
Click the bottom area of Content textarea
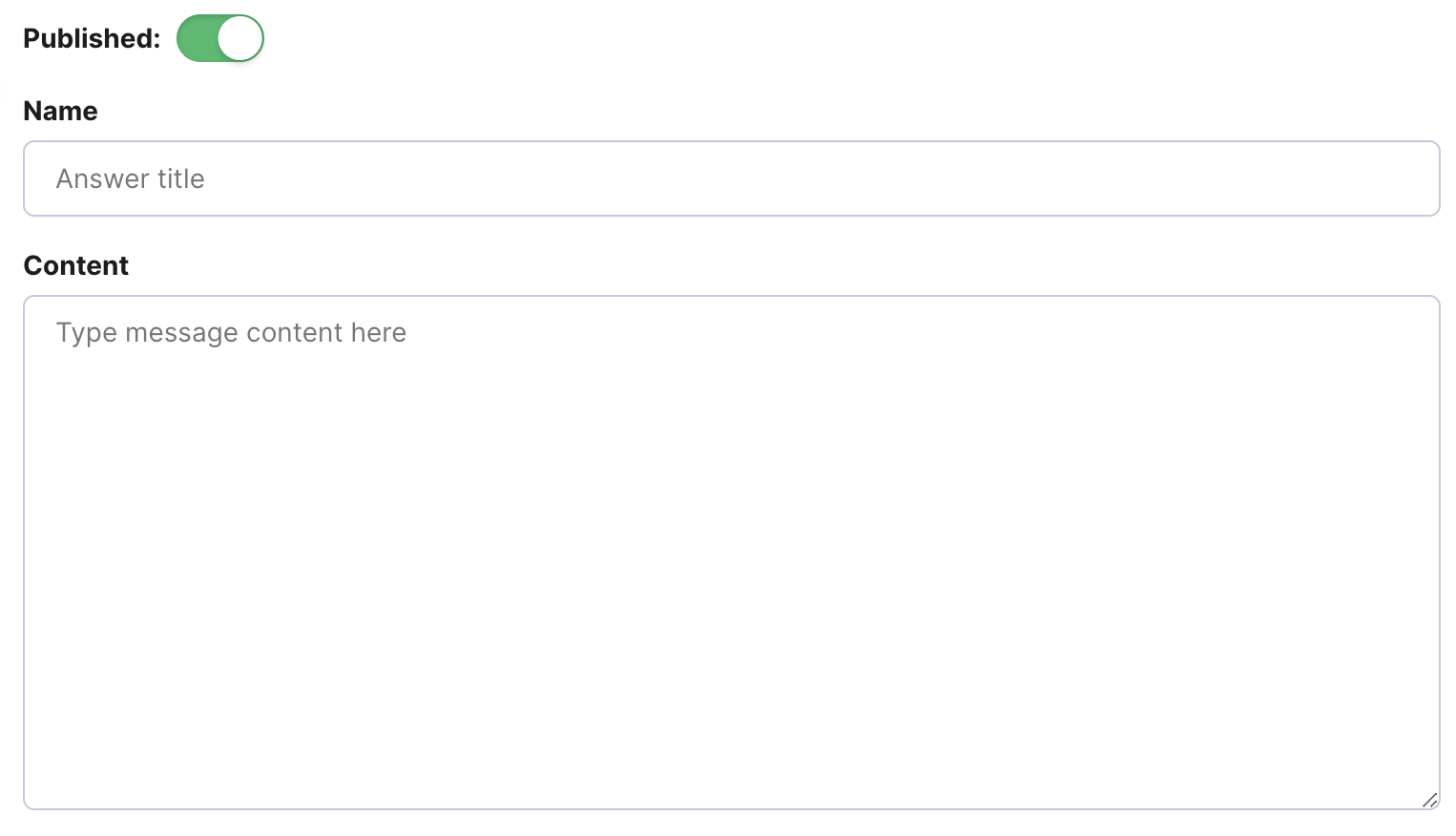tap(732, 763)
